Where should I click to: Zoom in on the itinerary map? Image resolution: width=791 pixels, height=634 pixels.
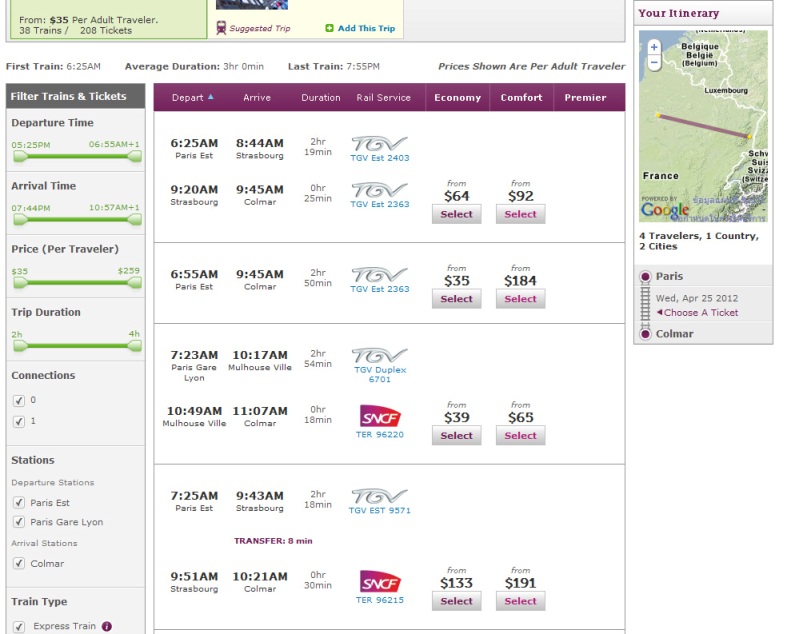point(654,47)
